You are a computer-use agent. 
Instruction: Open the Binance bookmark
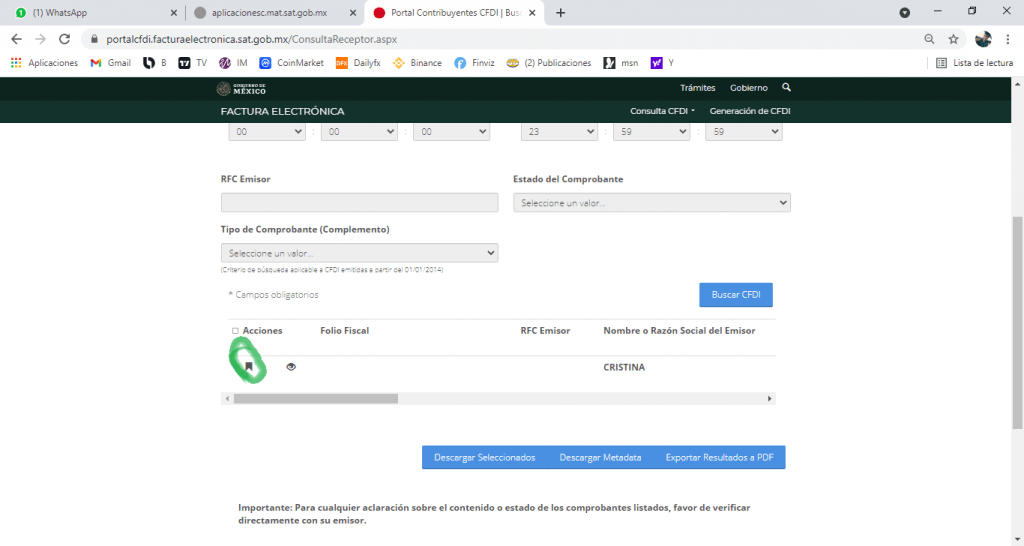pos(417,63)
